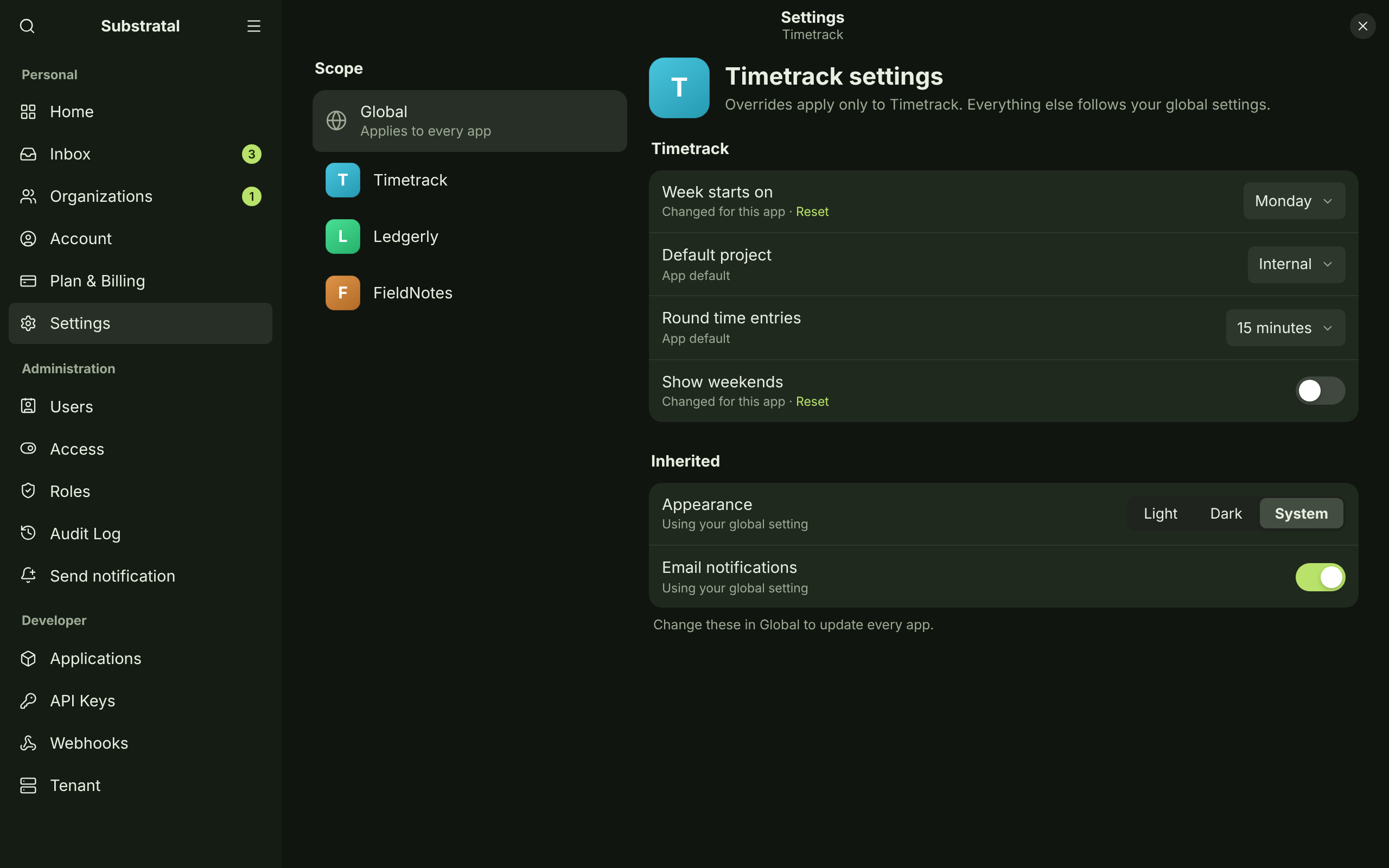Screen dimensions: 1389x868
Task: Click the API Keys key icon
Action: coord(28,700)
